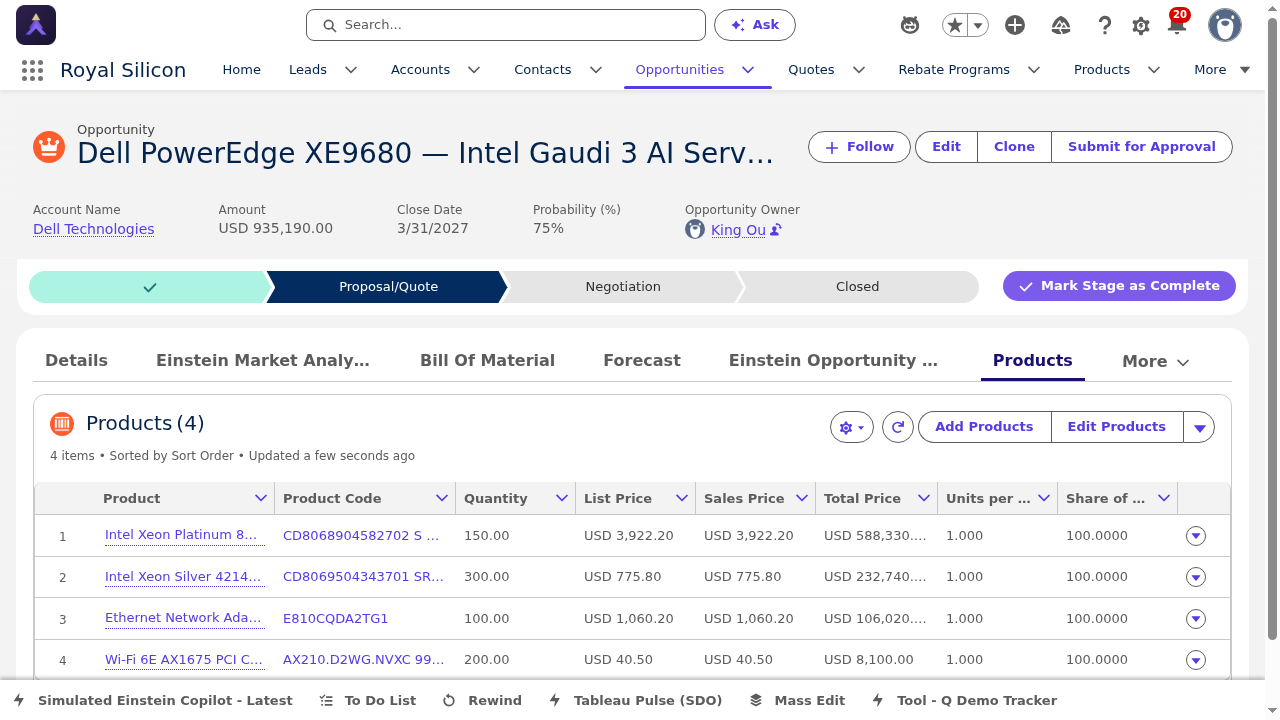The image size is (1280, 720).
Task: Expand the Opportunities navigation chevron
Action: (x=748, y=70)
